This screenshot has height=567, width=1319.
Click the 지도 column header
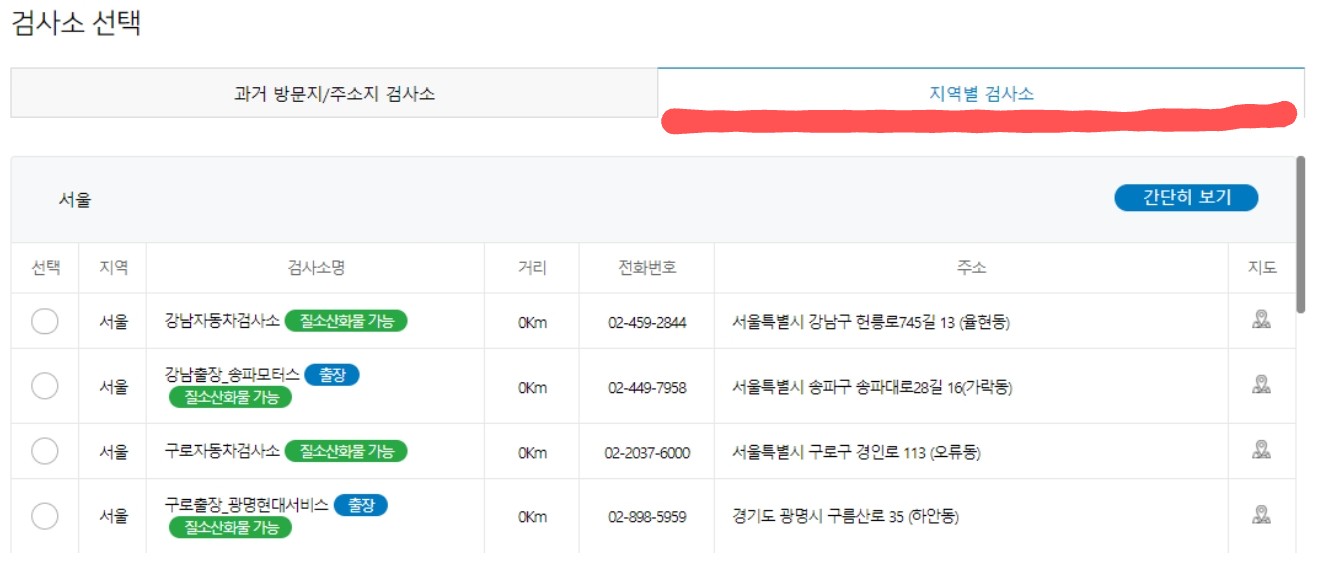1262,268
